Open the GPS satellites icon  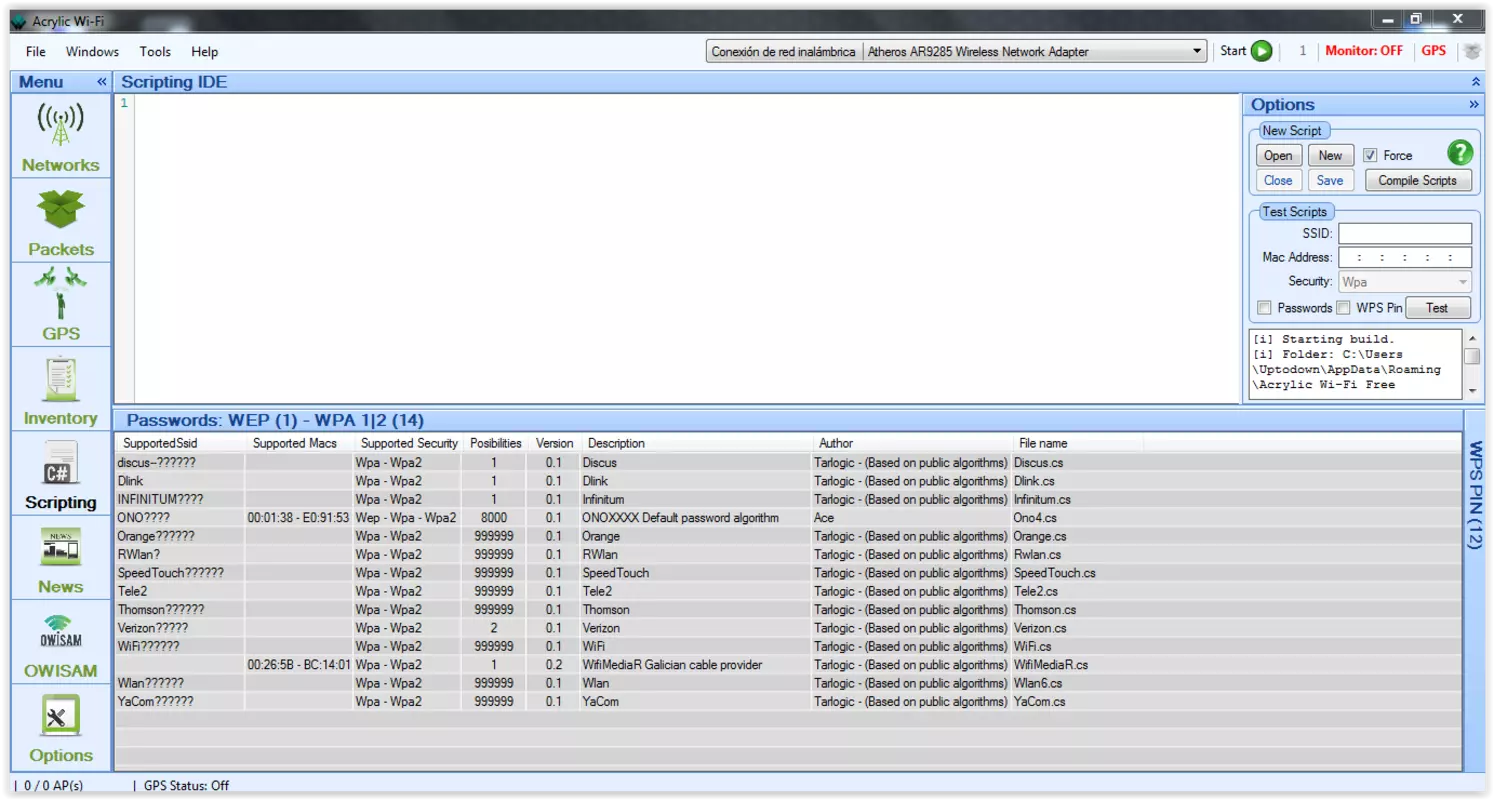point(61,294)
